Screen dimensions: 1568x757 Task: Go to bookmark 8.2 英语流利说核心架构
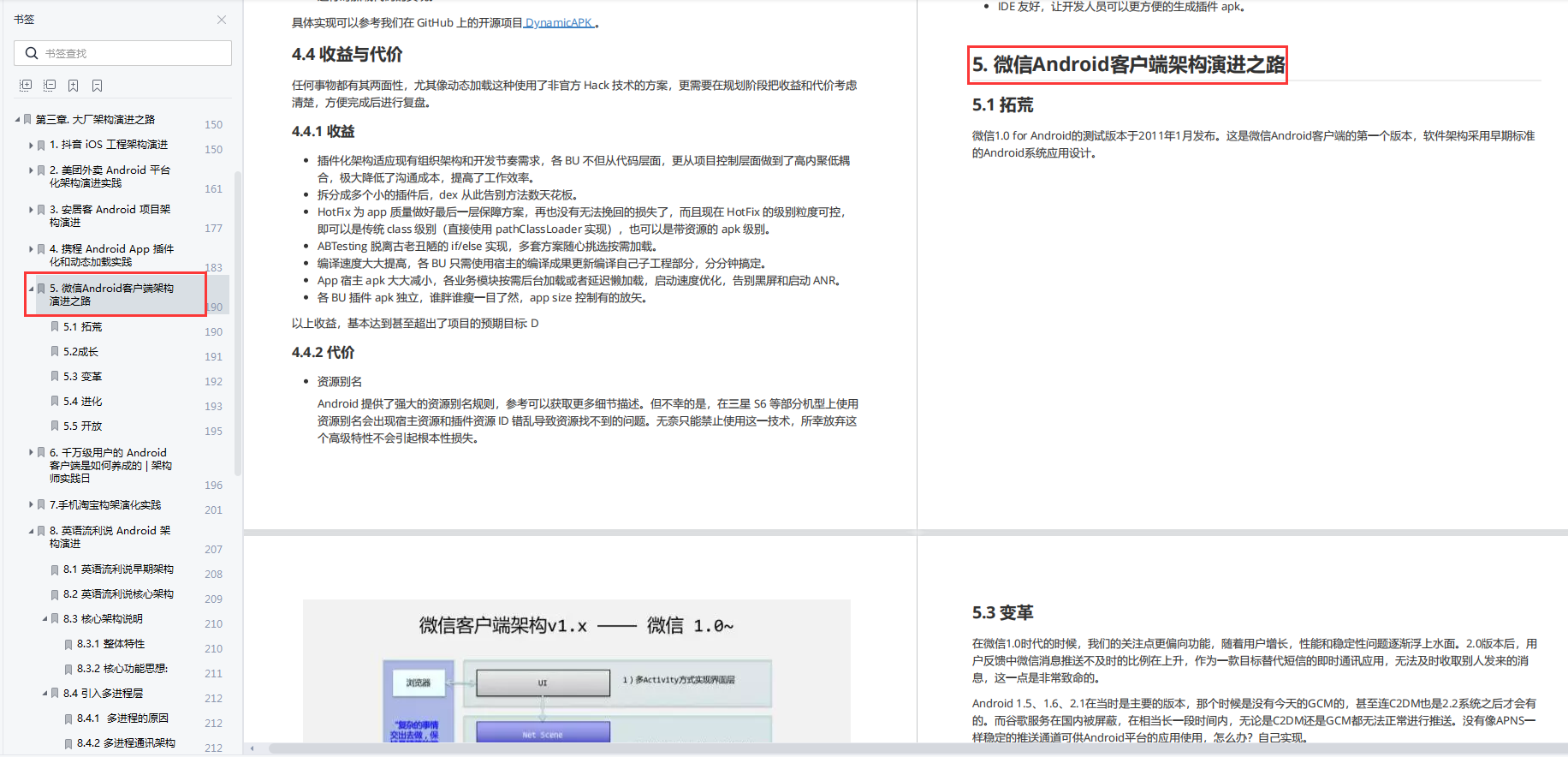click(118, 594)
